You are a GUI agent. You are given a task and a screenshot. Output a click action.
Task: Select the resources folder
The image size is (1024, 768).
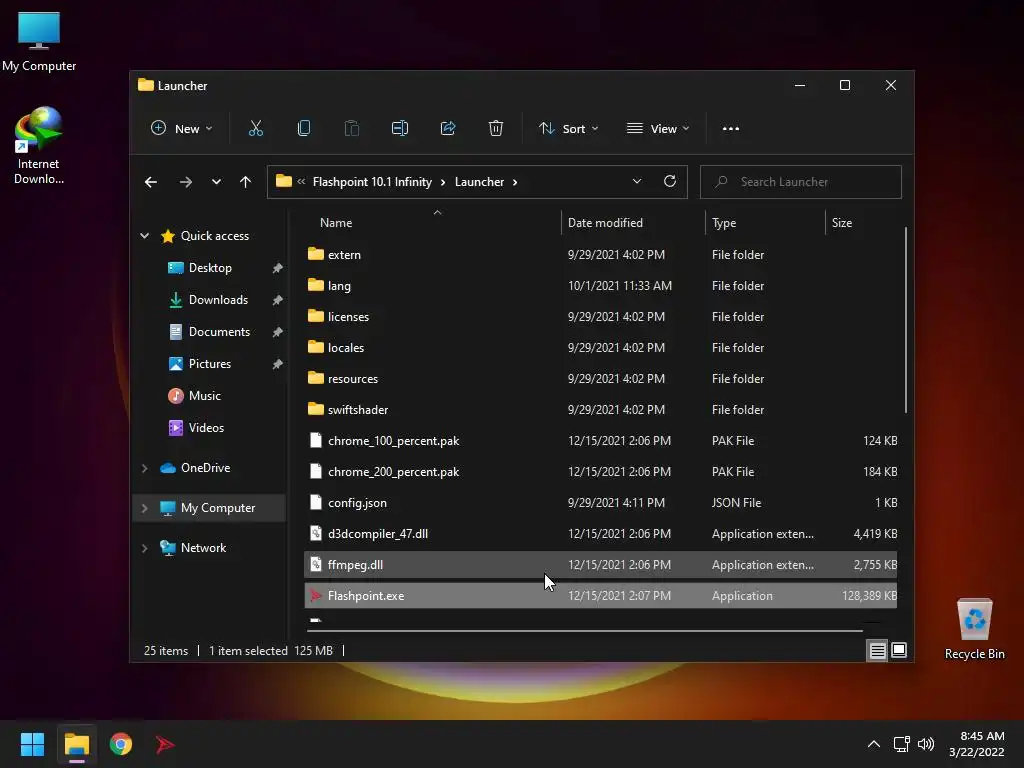600,379
